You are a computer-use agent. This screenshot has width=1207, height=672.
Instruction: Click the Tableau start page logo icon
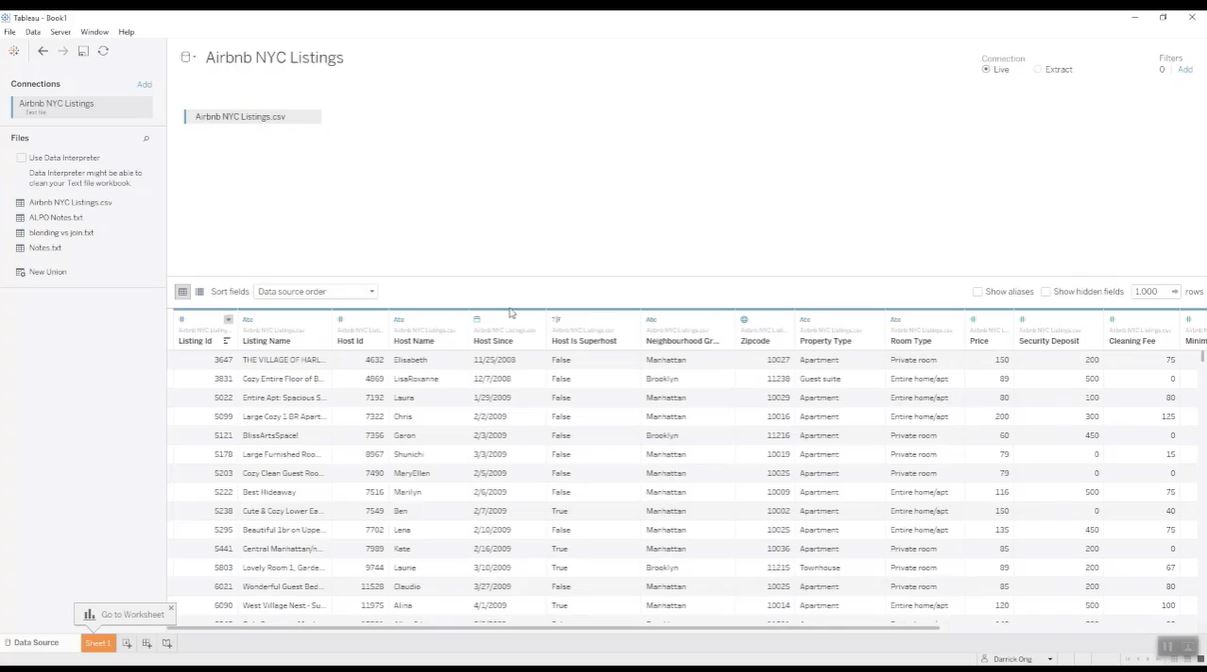(14, 51)
